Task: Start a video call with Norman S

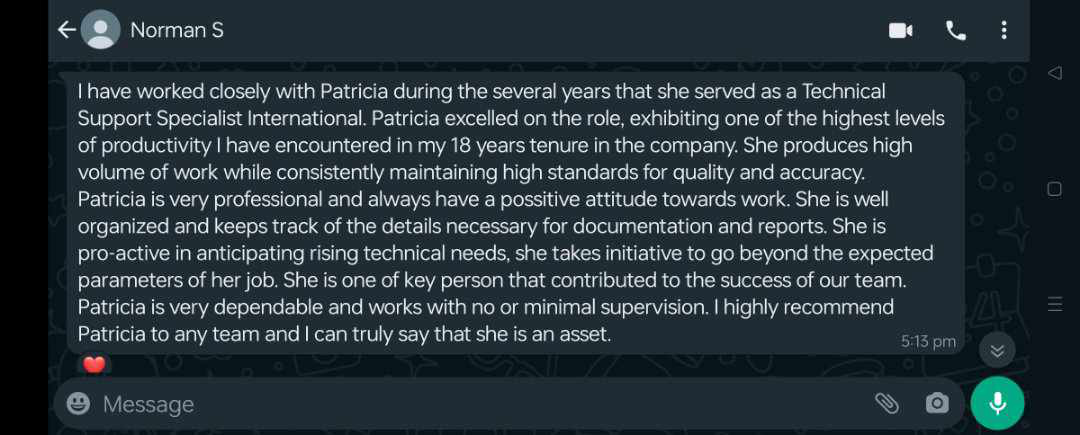Action: click(x=900, y=30)
